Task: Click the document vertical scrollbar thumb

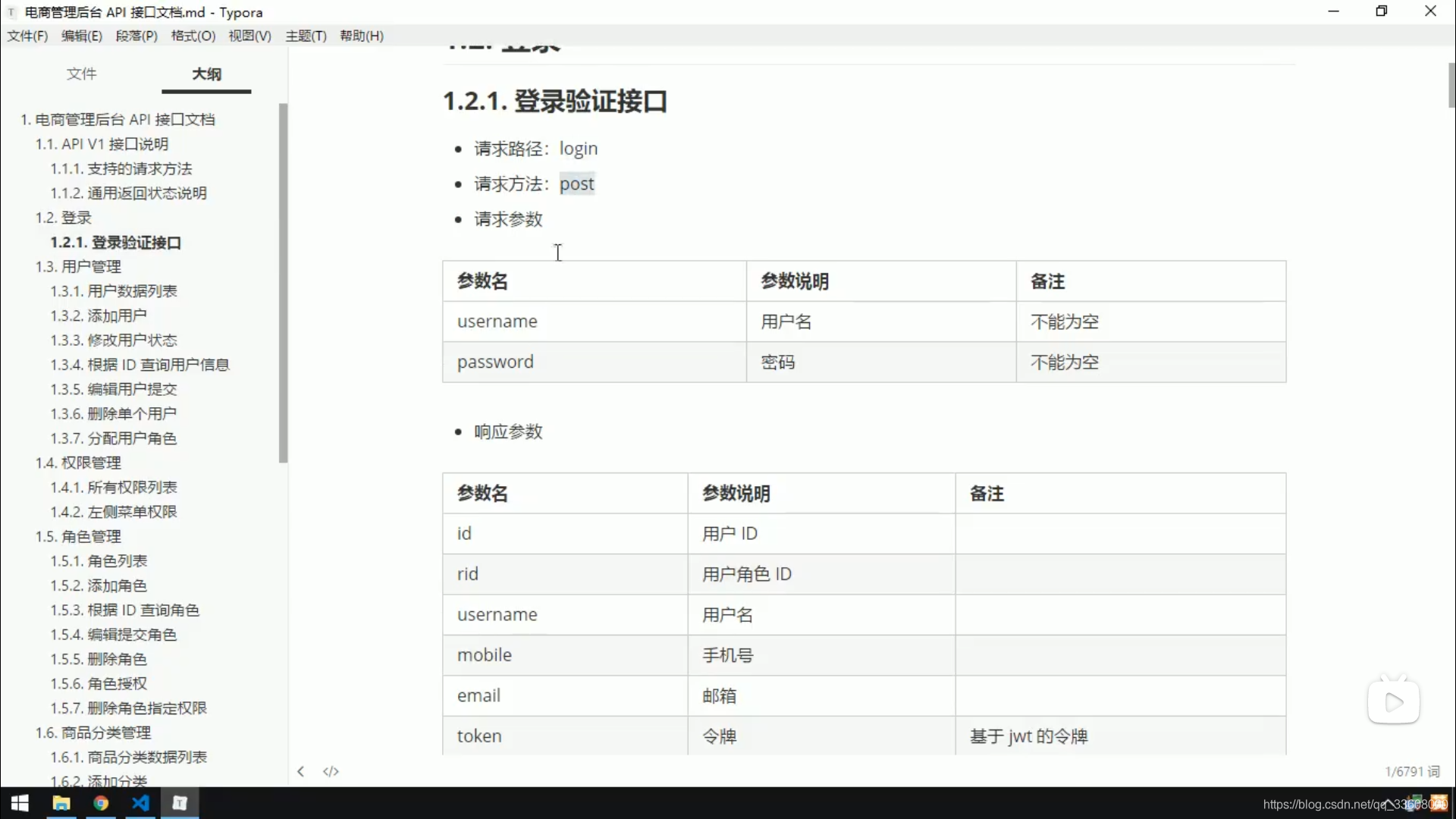Action: [x=1451, y=85]
